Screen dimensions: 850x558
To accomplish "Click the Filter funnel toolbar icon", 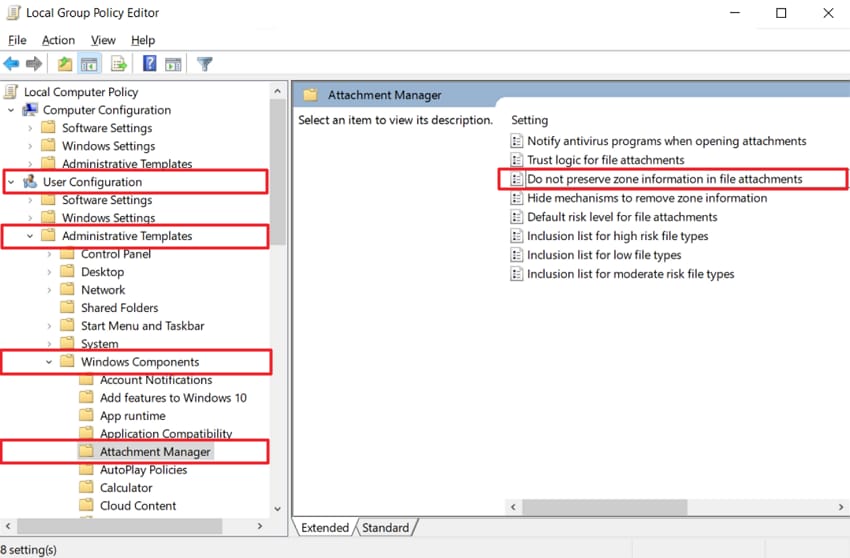I will [205, 64].
